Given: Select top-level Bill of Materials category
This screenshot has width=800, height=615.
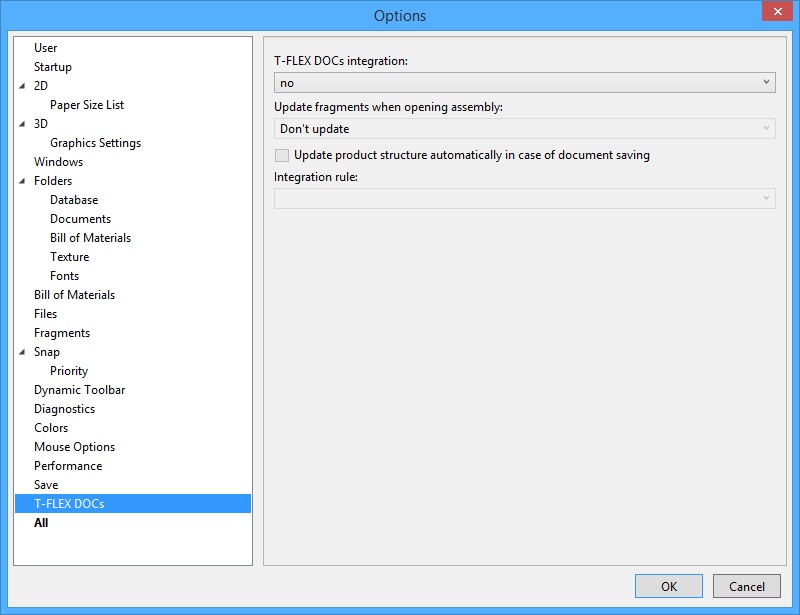Looking at the screenshot, I should coord(74,295).
